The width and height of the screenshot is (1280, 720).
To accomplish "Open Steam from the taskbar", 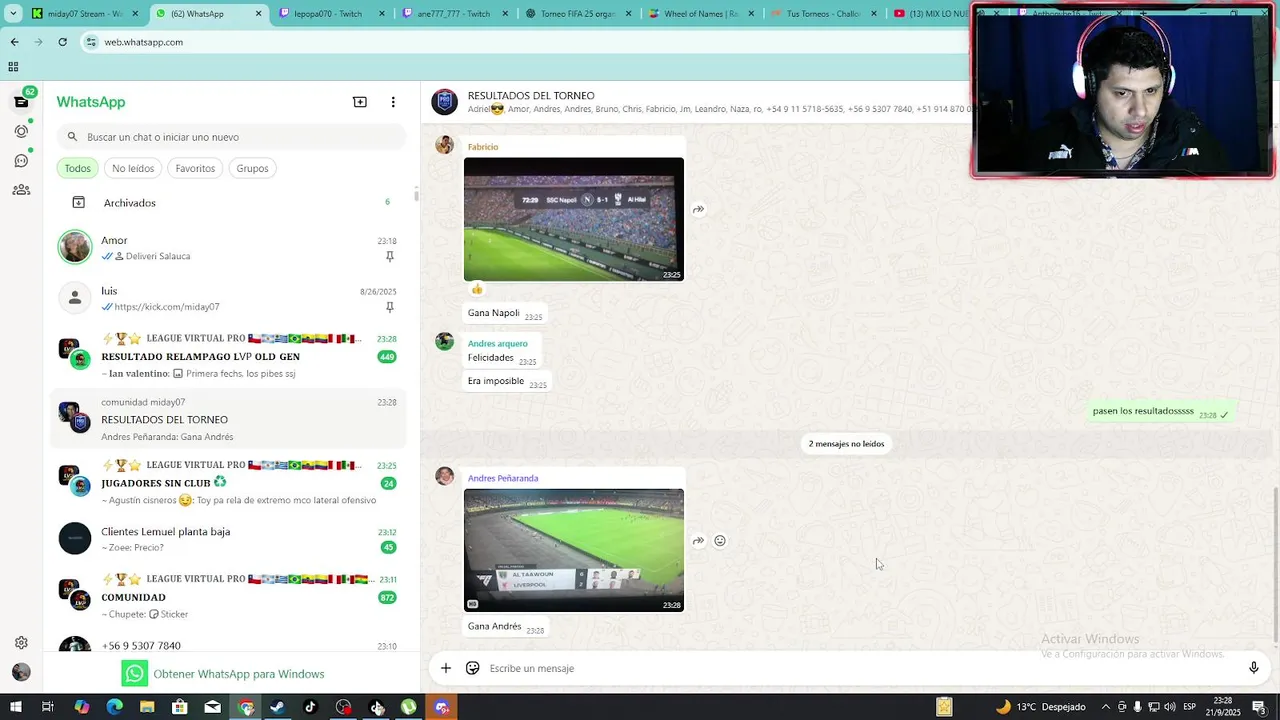I will 277,707.
